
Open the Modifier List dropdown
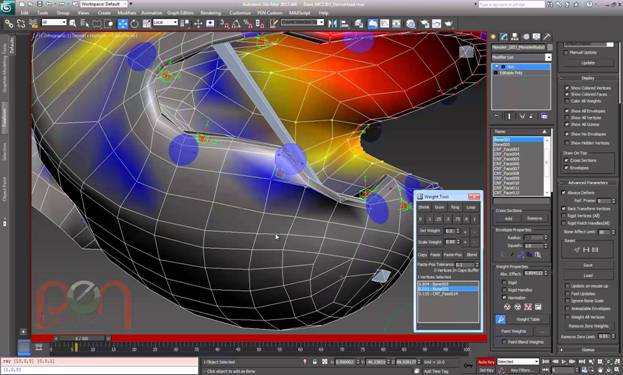coord(521,58)
